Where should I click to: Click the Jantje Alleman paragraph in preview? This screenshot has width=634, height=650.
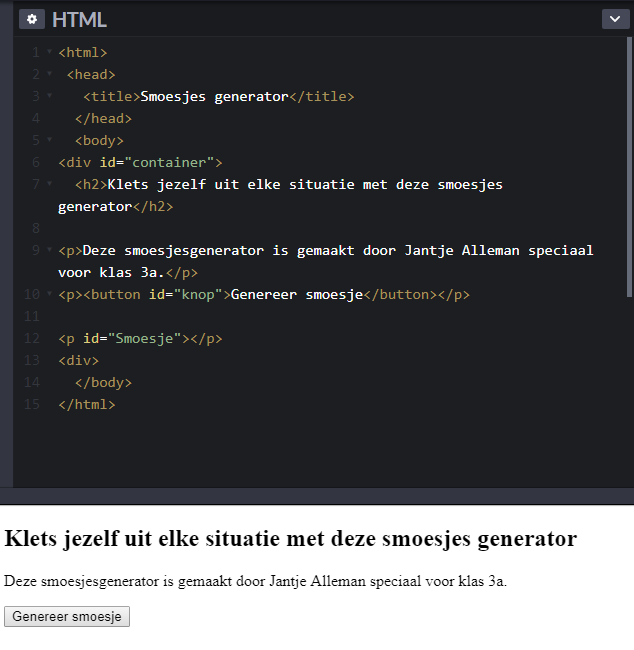pos(255,581)
